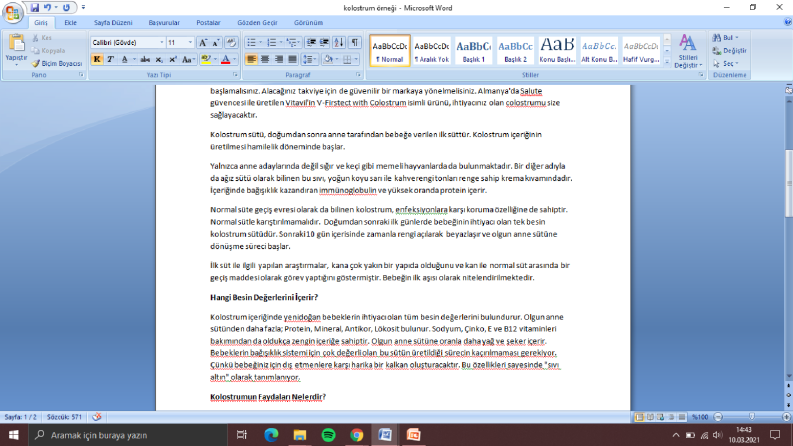The width and height of the screenshot is (793, 446).
Task: Toggle bold K button
Action: tap(97, 60)
